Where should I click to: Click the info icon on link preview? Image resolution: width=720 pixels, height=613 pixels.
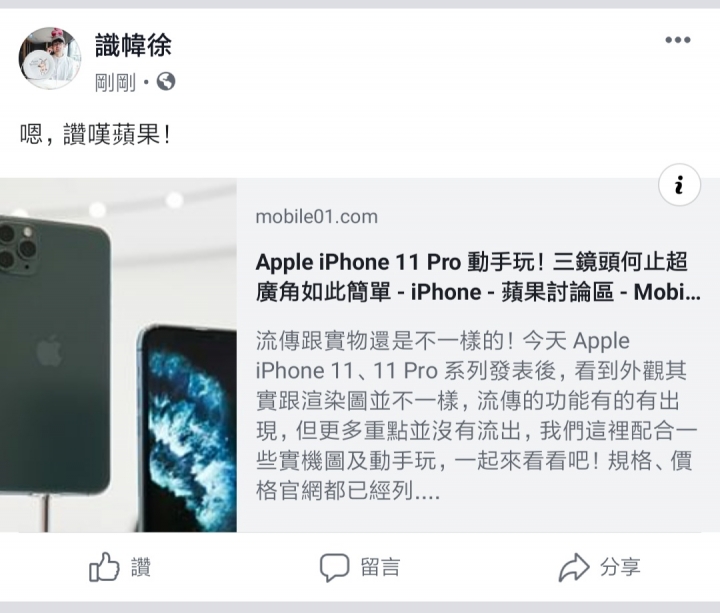679,185
